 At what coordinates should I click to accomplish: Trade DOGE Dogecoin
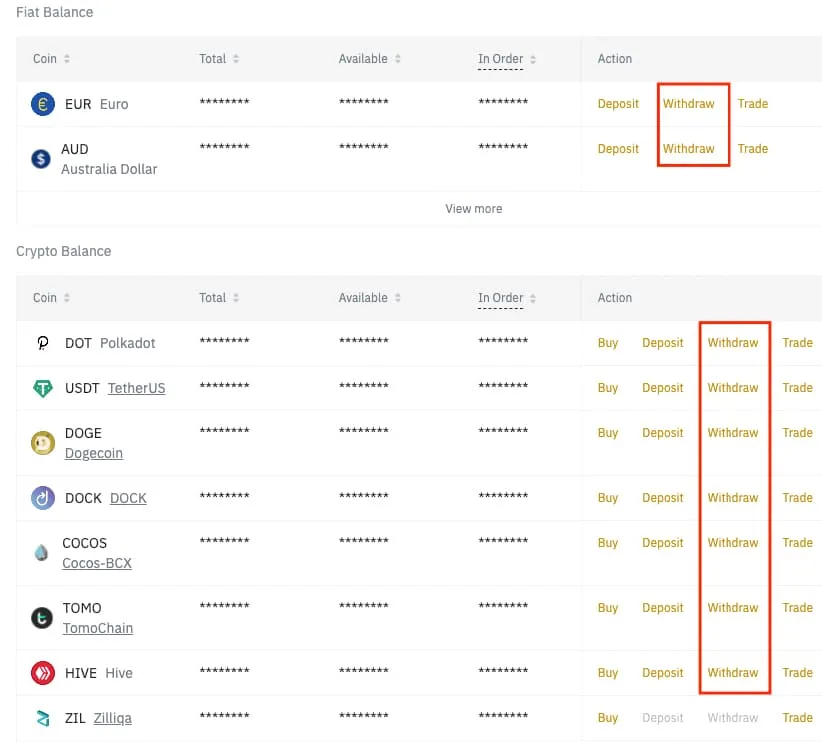click(x=797, y=433)
